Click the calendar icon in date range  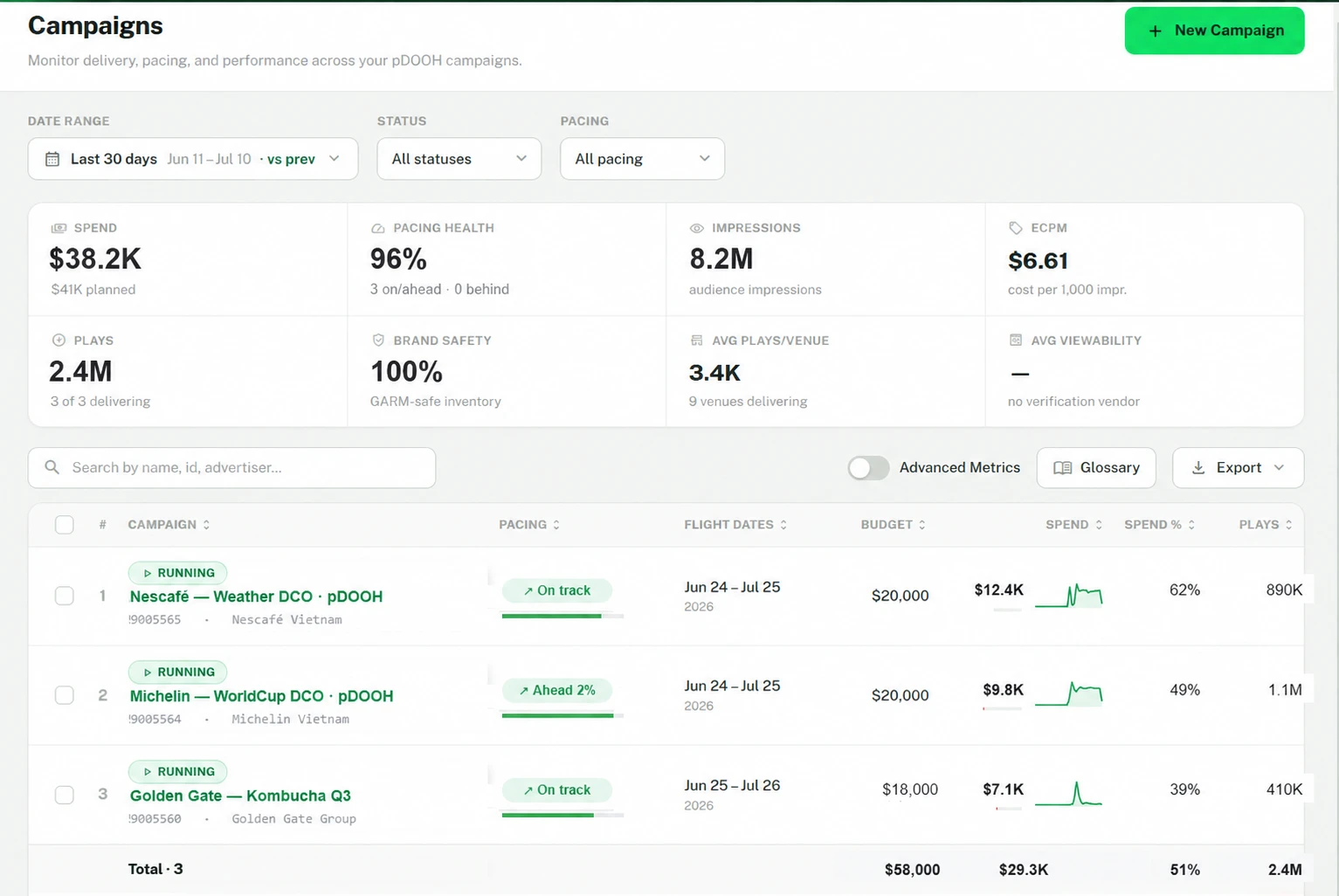pos(52,159)
